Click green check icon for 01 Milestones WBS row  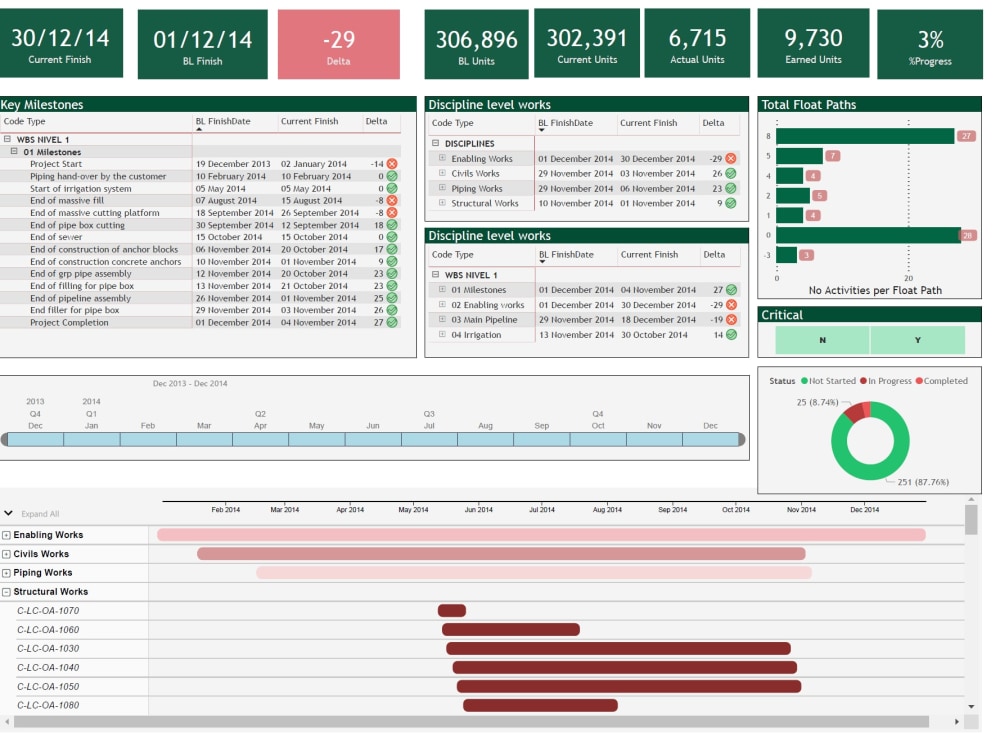tap(732, 290)
